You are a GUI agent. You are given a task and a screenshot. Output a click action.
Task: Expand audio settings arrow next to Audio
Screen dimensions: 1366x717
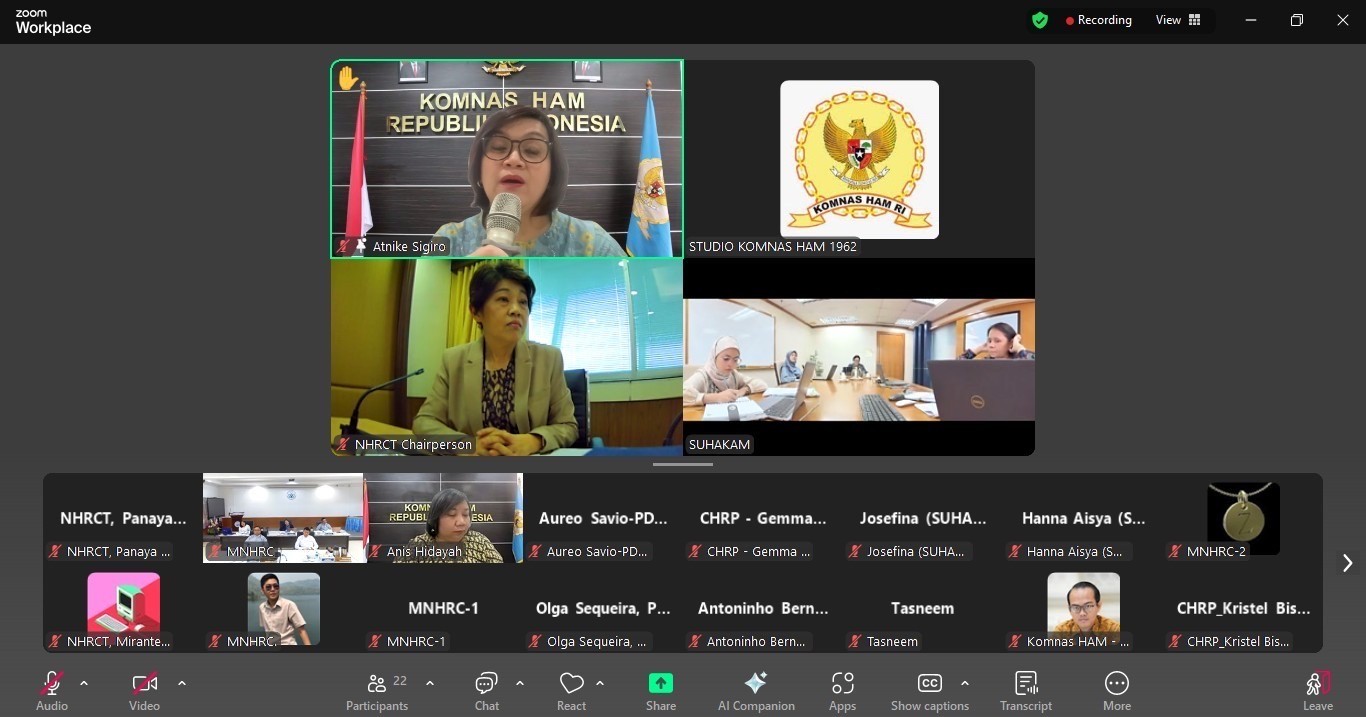pyautogui.click(x=84, y=683)
